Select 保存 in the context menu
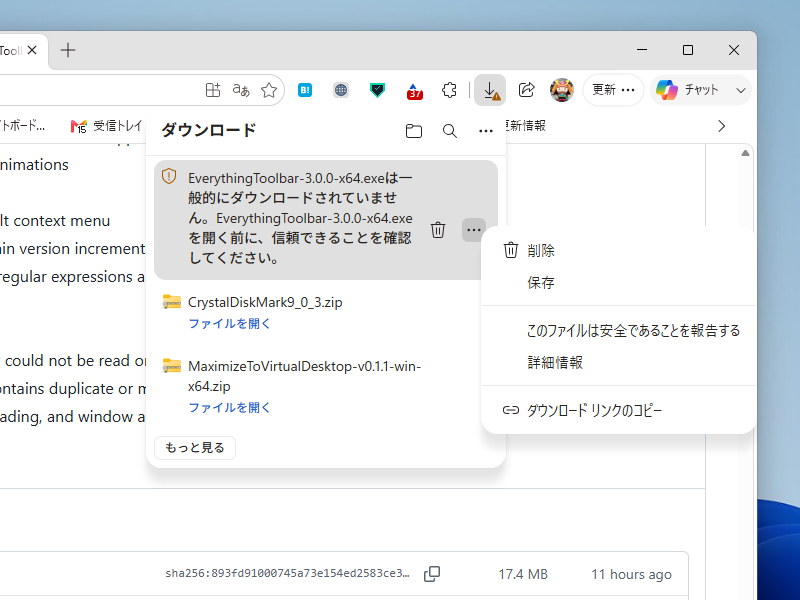Image resolution: width=800 pixels, height=600 pixels. coord(618,283)
